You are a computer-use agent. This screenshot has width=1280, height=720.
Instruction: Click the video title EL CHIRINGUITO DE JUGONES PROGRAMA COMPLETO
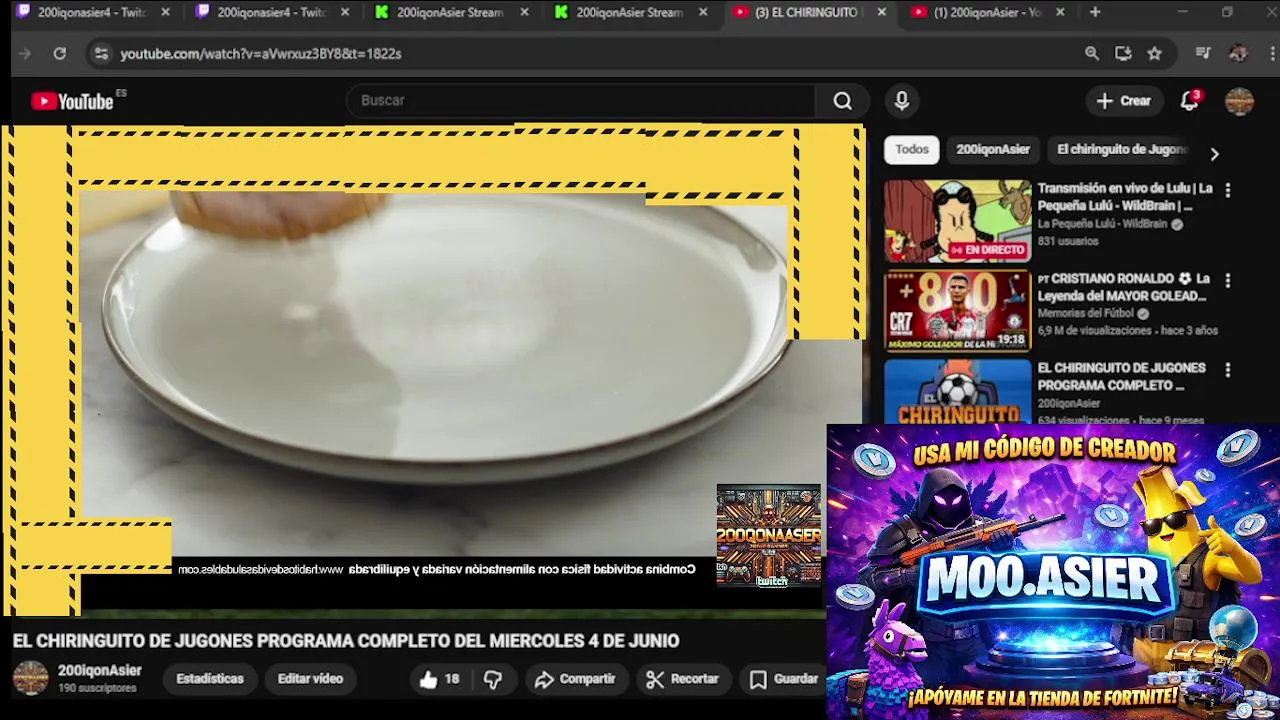coord(346,641)
